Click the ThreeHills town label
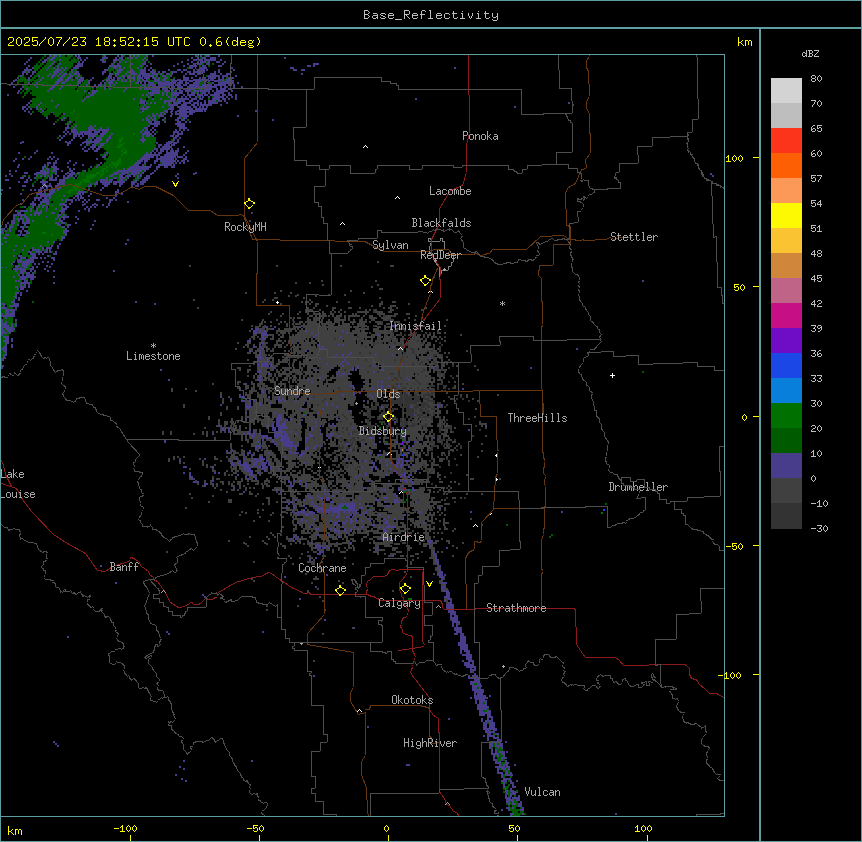862x842 pixels. (537, 418)
